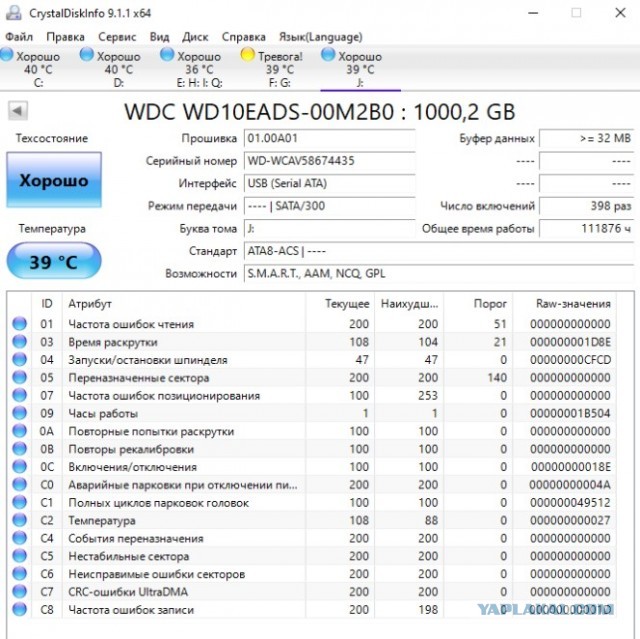Click status orb for CRC-ошибки UltraDMA
640x639 pixels.
tap(19, 592)
